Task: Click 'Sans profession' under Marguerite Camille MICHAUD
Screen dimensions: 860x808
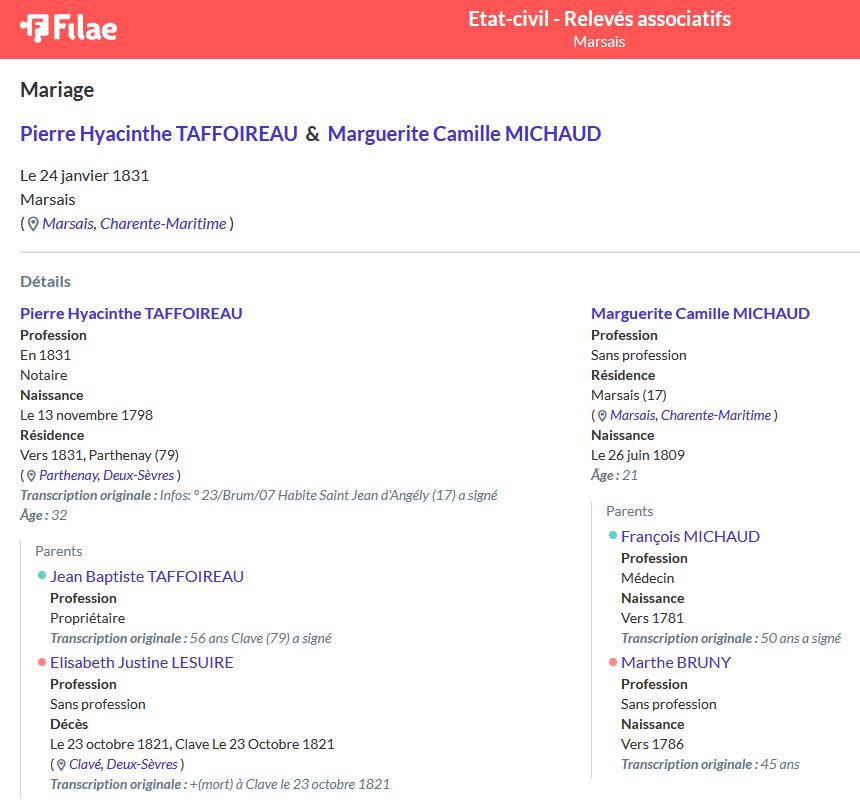Action: 638,355
